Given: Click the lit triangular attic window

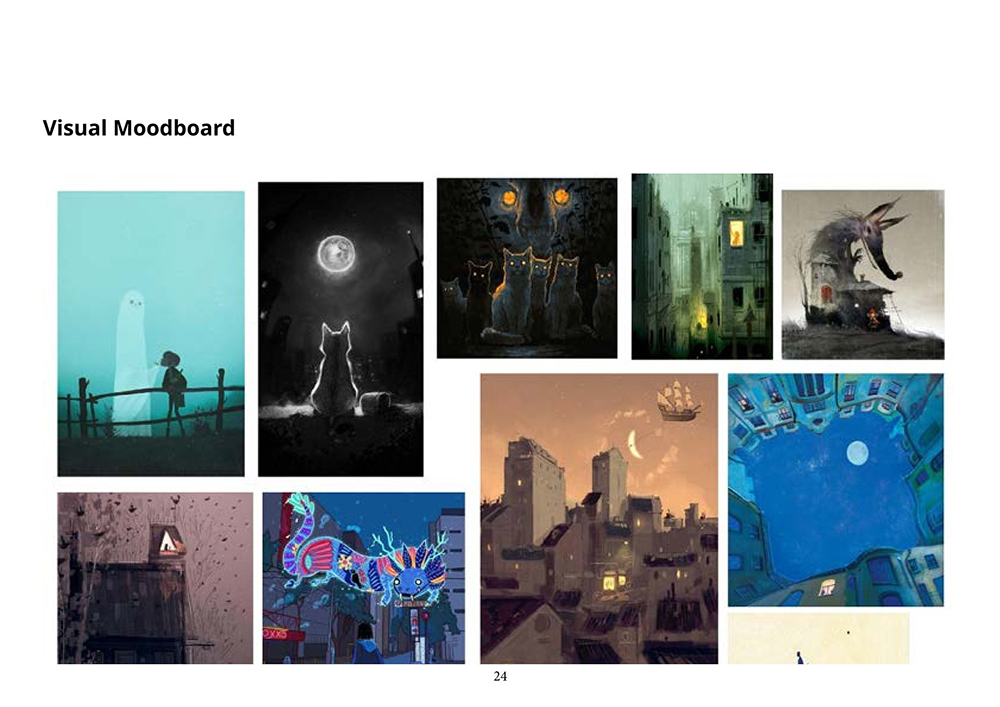Looking at the screenshot, I should 167,542.
